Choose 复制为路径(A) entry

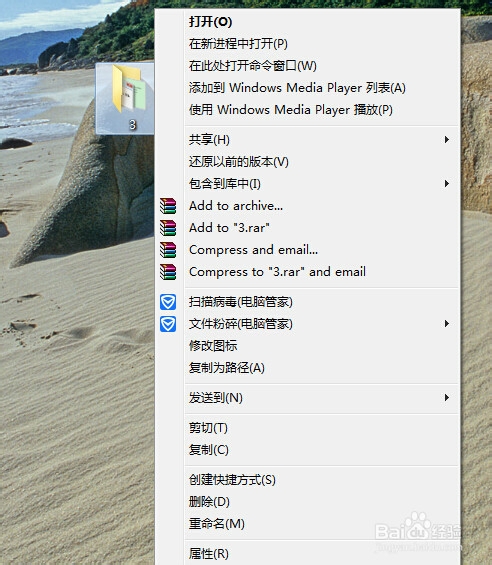[x=308, y=368]
